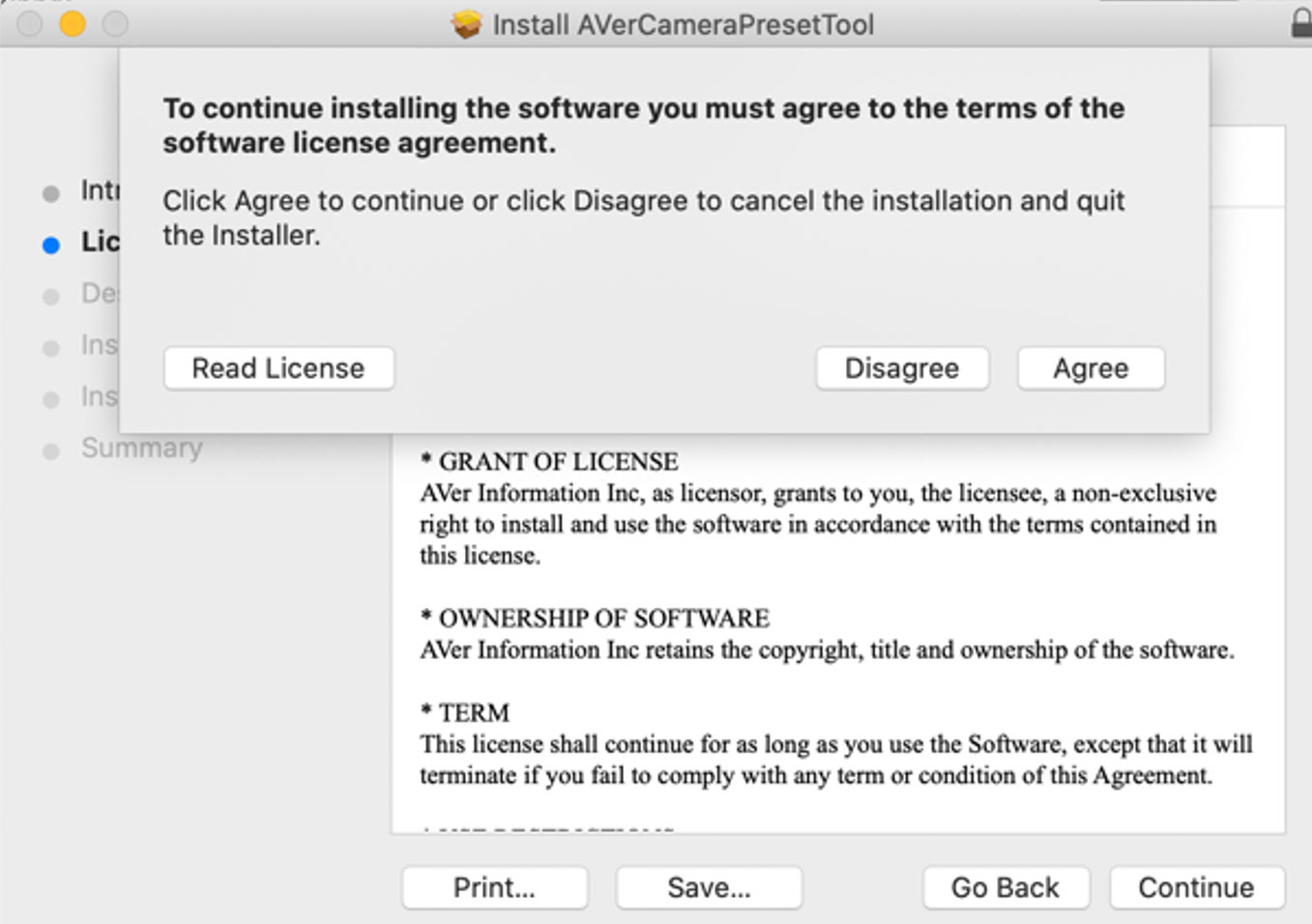
Task: Click the TERM heading in license text
Action: click(x=473, y=712)
